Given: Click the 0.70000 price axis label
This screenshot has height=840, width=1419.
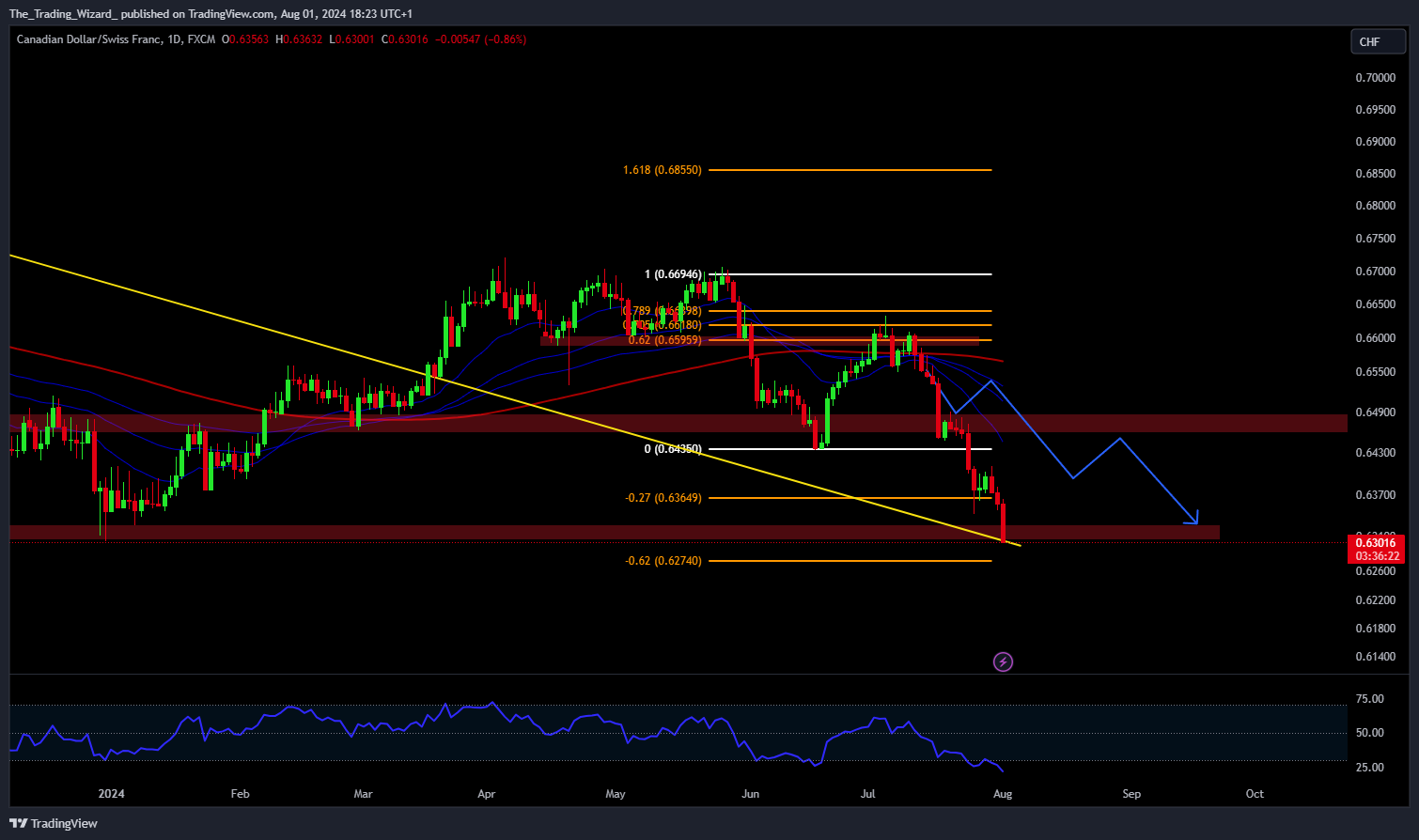Looking at the screenshot, I should [1375, 78].
